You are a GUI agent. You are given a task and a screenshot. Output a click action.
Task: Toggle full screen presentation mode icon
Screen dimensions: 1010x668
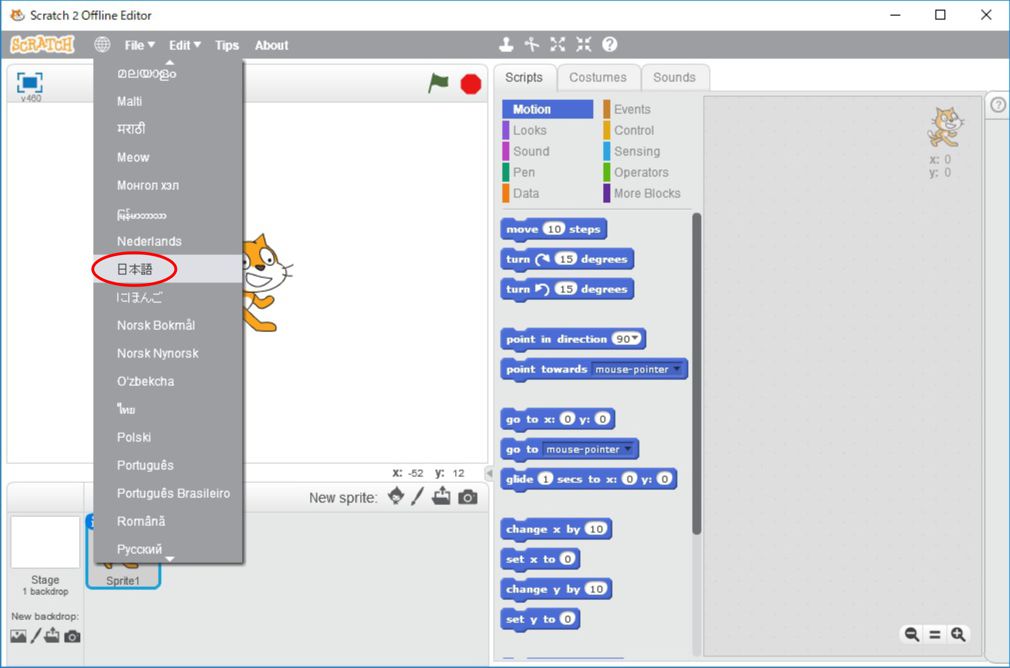[30, 82]
